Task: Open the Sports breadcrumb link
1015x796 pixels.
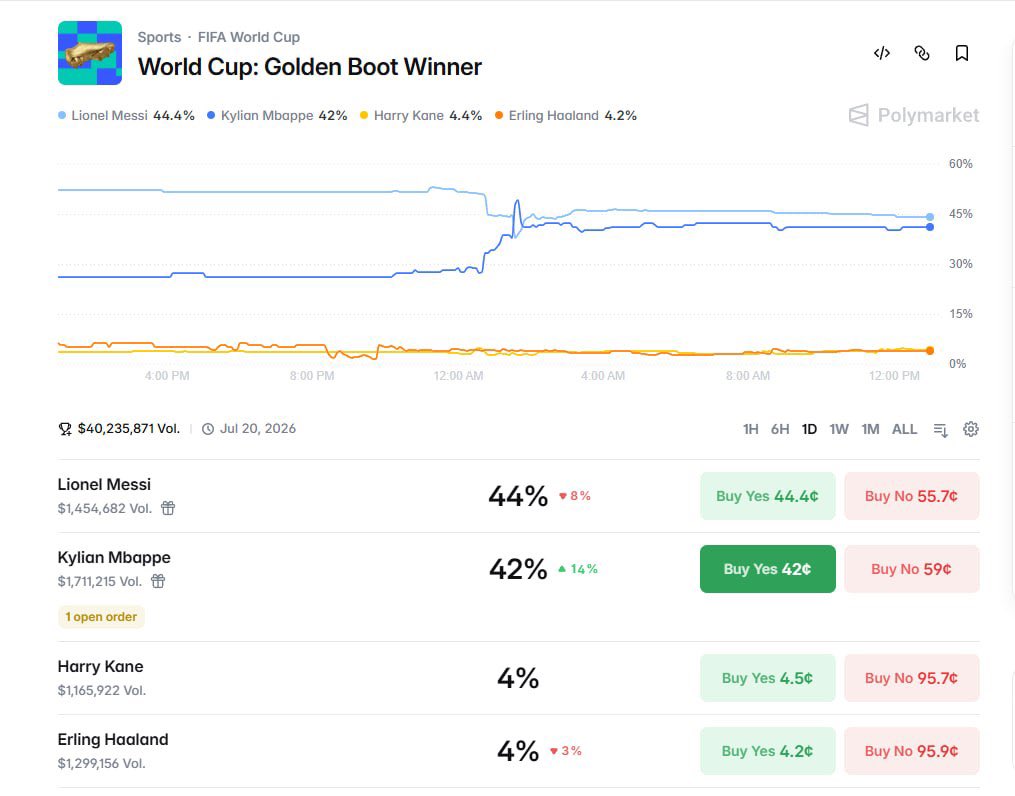Action: pos(159,38)
